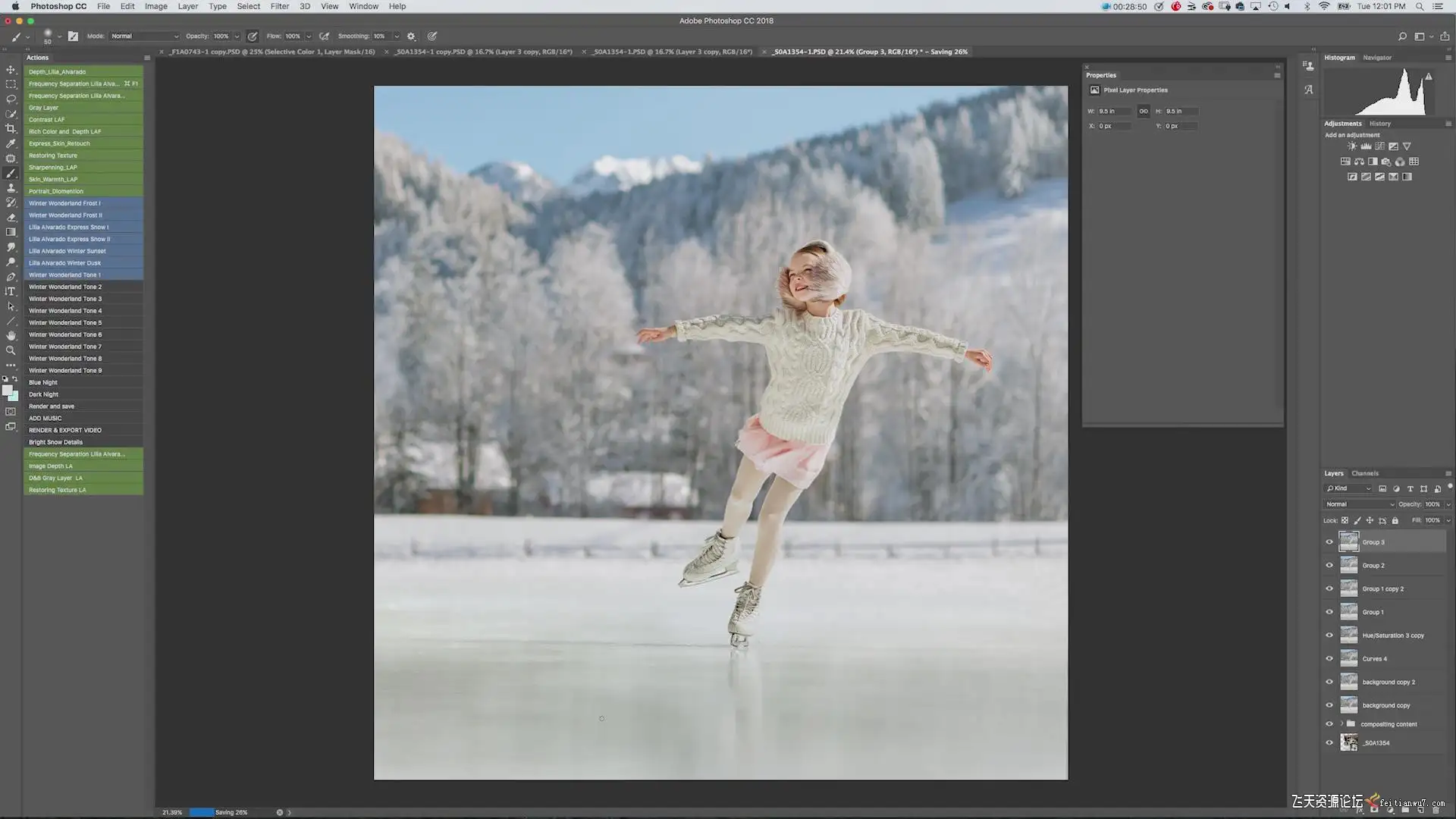The width and height of the screenshot is (1456, 819).
Task: Open the layer blend mode Normal dropdown
Action: (x=1359, y=504)
